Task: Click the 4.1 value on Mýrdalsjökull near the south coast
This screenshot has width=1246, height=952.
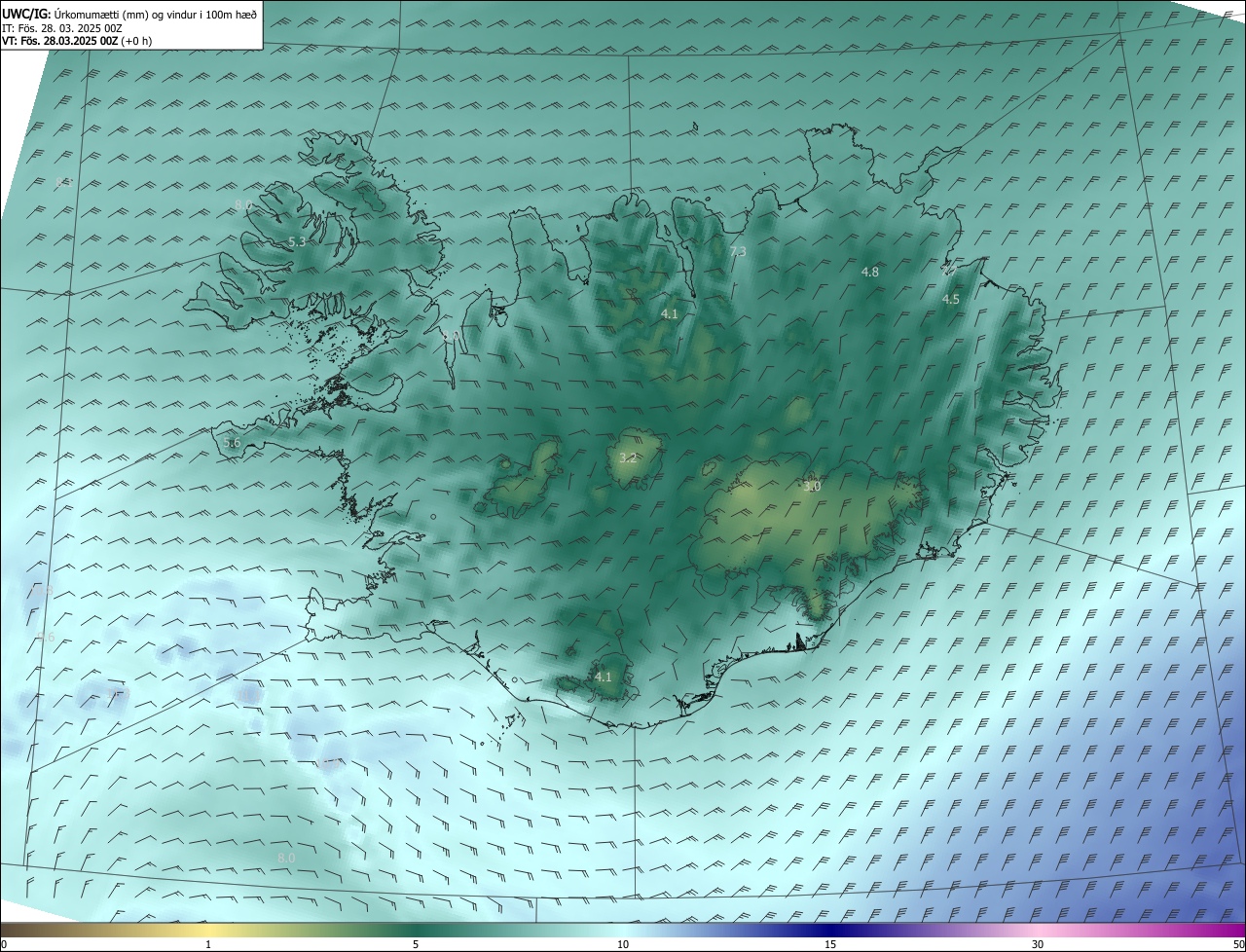Action: [604, 677]
